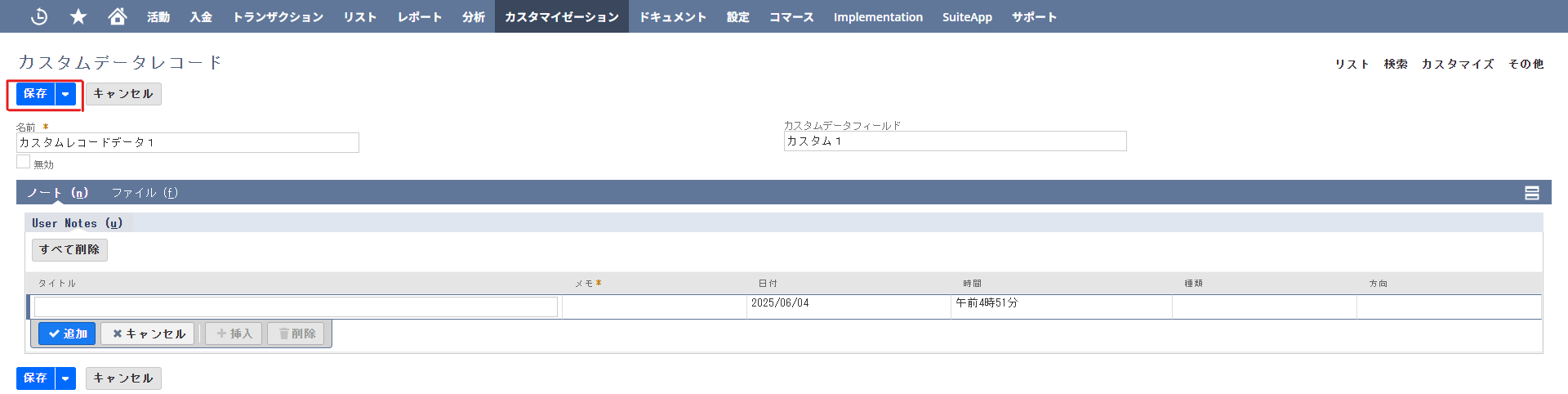Viewport: 1568px width, 394px height.
Task: Click the メモ cell in the notes row
Action: pos(654,307)
